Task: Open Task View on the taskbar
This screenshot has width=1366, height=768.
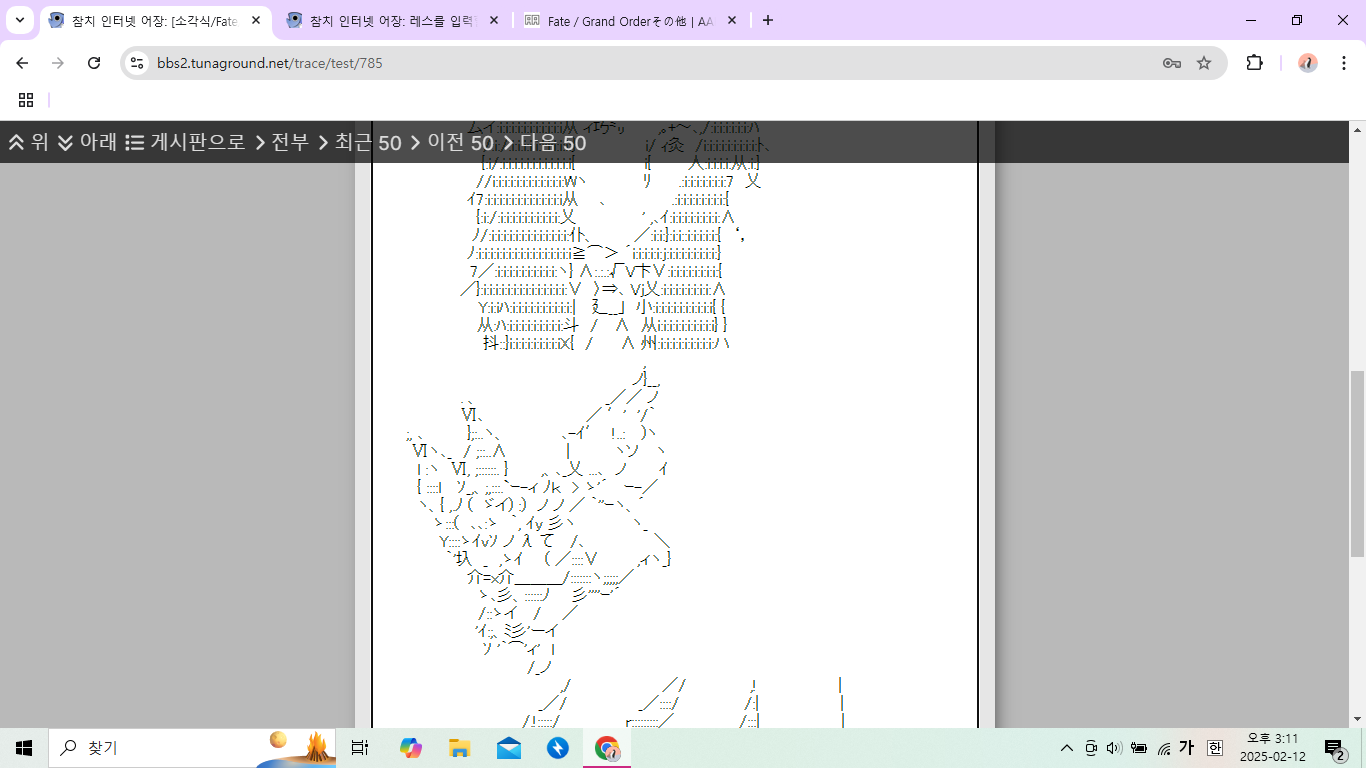Action: (x=360, y=748)
